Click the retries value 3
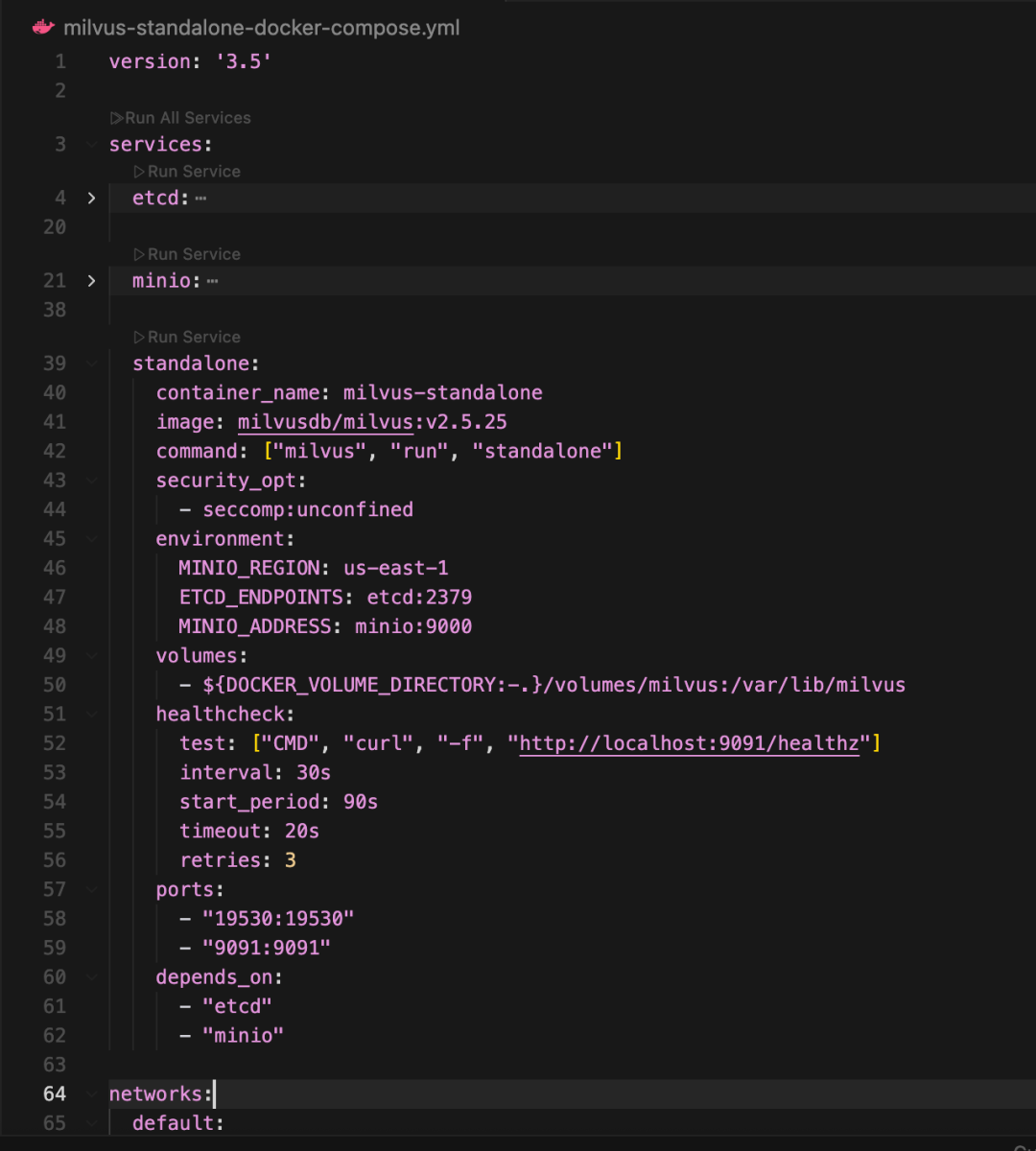Screen dimensions: 1036x1151 291,860
